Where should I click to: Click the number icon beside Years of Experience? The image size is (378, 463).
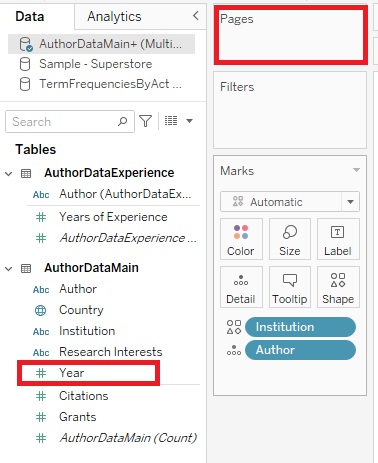[x=41, y=217]
